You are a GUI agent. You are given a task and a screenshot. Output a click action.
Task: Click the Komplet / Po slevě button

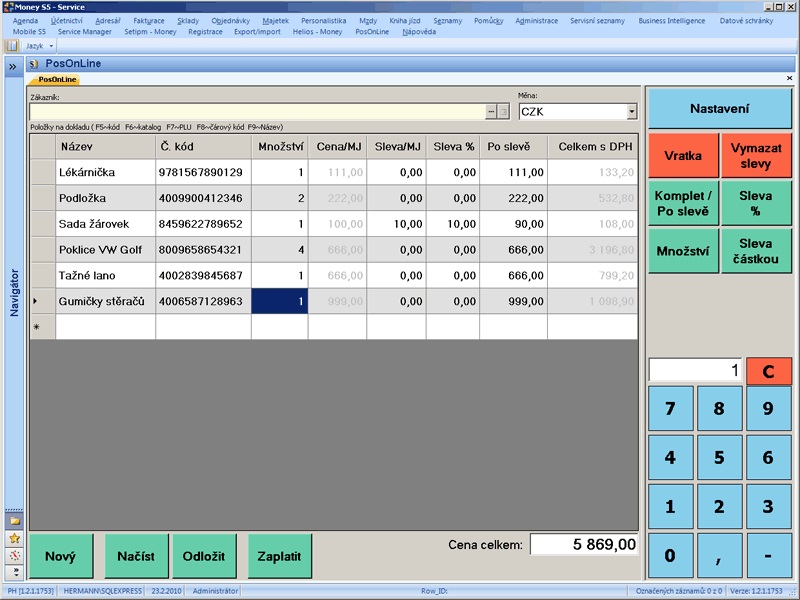[x=683, y=203]
